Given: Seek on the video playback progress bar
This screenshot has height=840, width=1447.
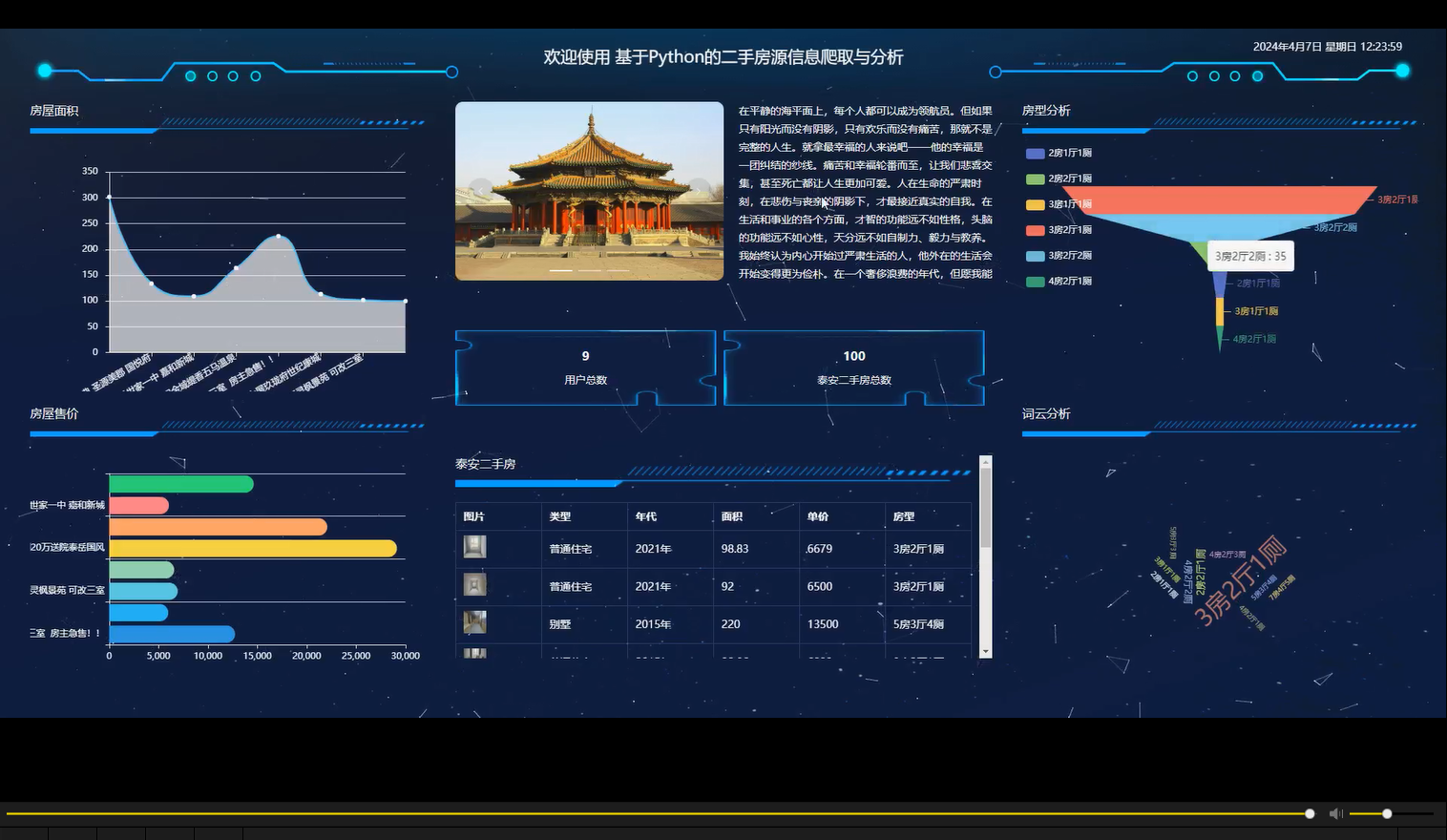Looking at the screenshot, I should 660,813.
